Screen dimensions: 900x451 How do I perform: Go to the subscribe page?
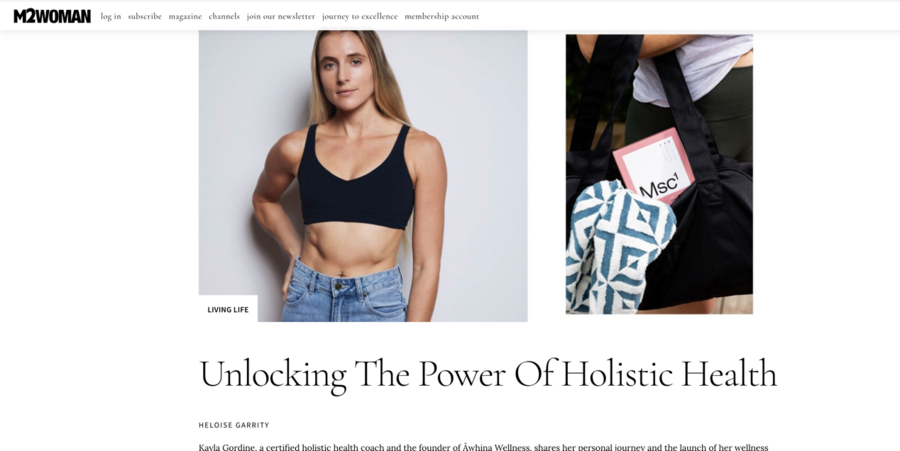145,16
